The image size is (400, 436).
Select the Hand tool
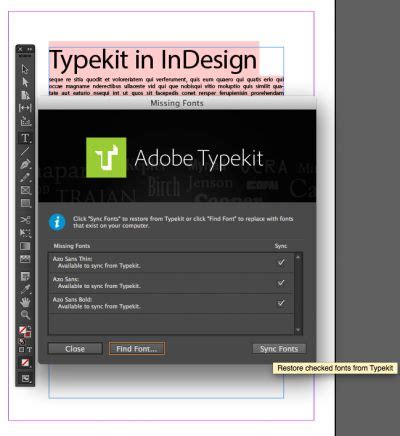(25, 302)
